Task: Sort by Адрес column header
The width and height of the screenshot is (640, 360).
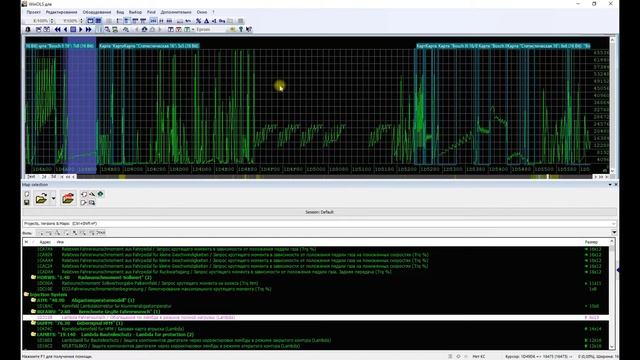Action: (x=45, y=242)
